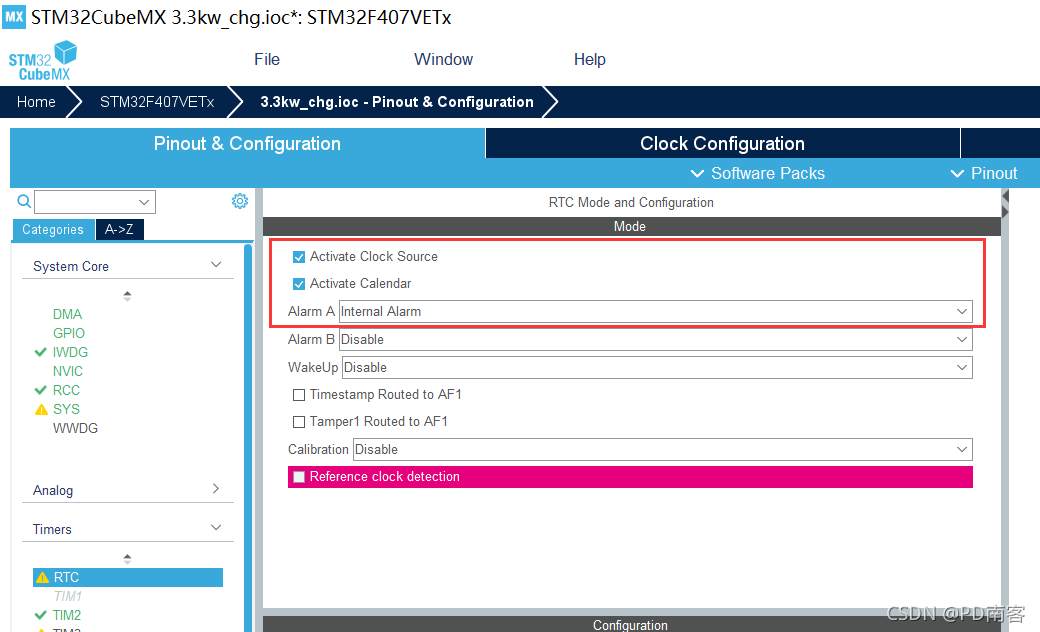1040x632 pixels.
Task: Click the sort arrows under Timers
Action: (127, 559)
